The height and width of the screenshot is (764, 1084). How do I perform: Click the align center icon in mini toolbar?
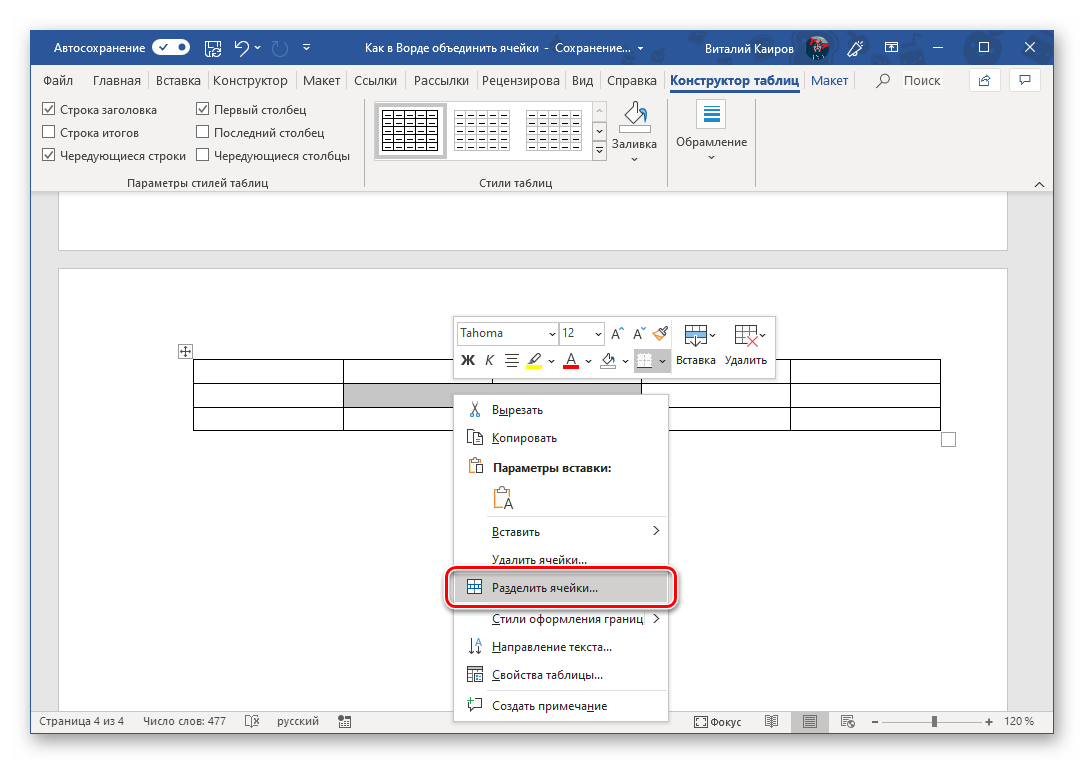click(x=512, y=360)
